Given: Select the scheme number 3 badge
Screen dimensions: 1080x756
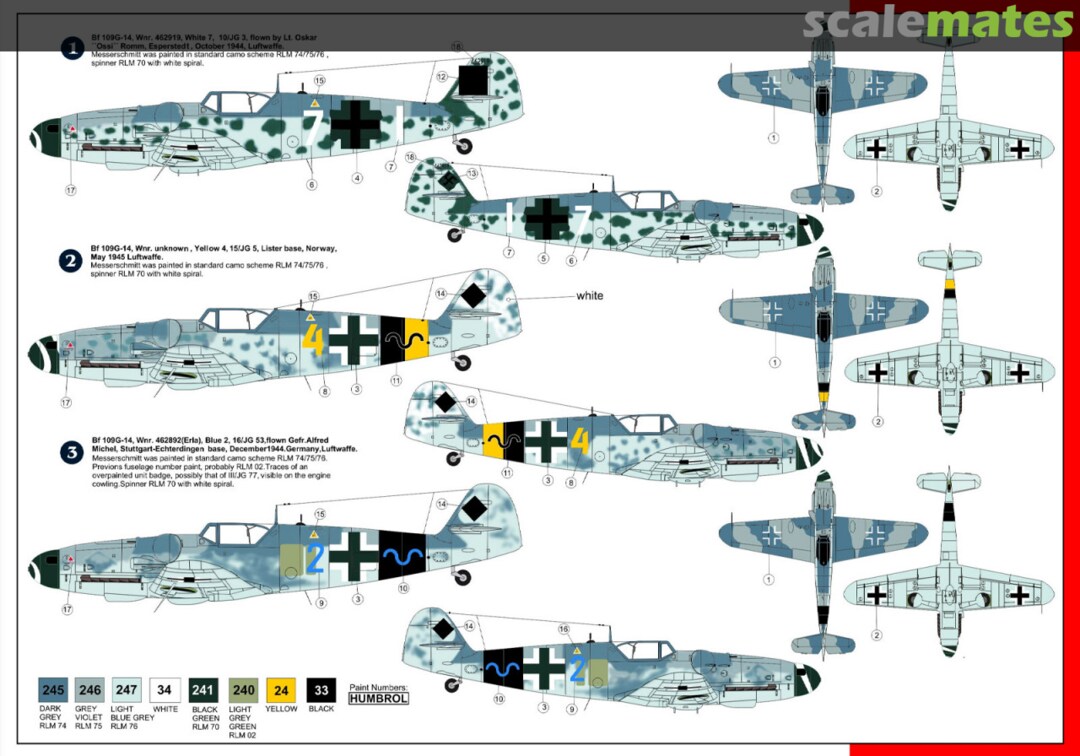Looking at the screenshot, I should pyautogui.click(x=72, y=453).
